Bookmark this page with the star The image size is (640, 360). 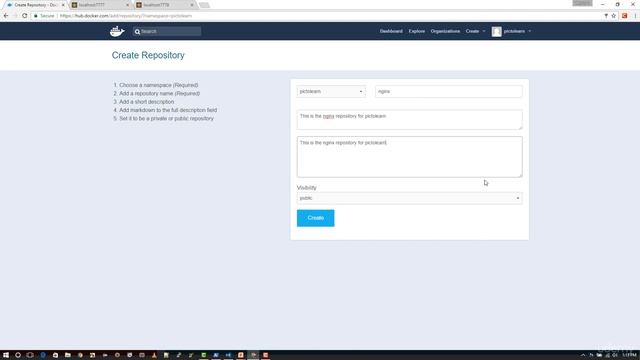[x=613, y=16]
